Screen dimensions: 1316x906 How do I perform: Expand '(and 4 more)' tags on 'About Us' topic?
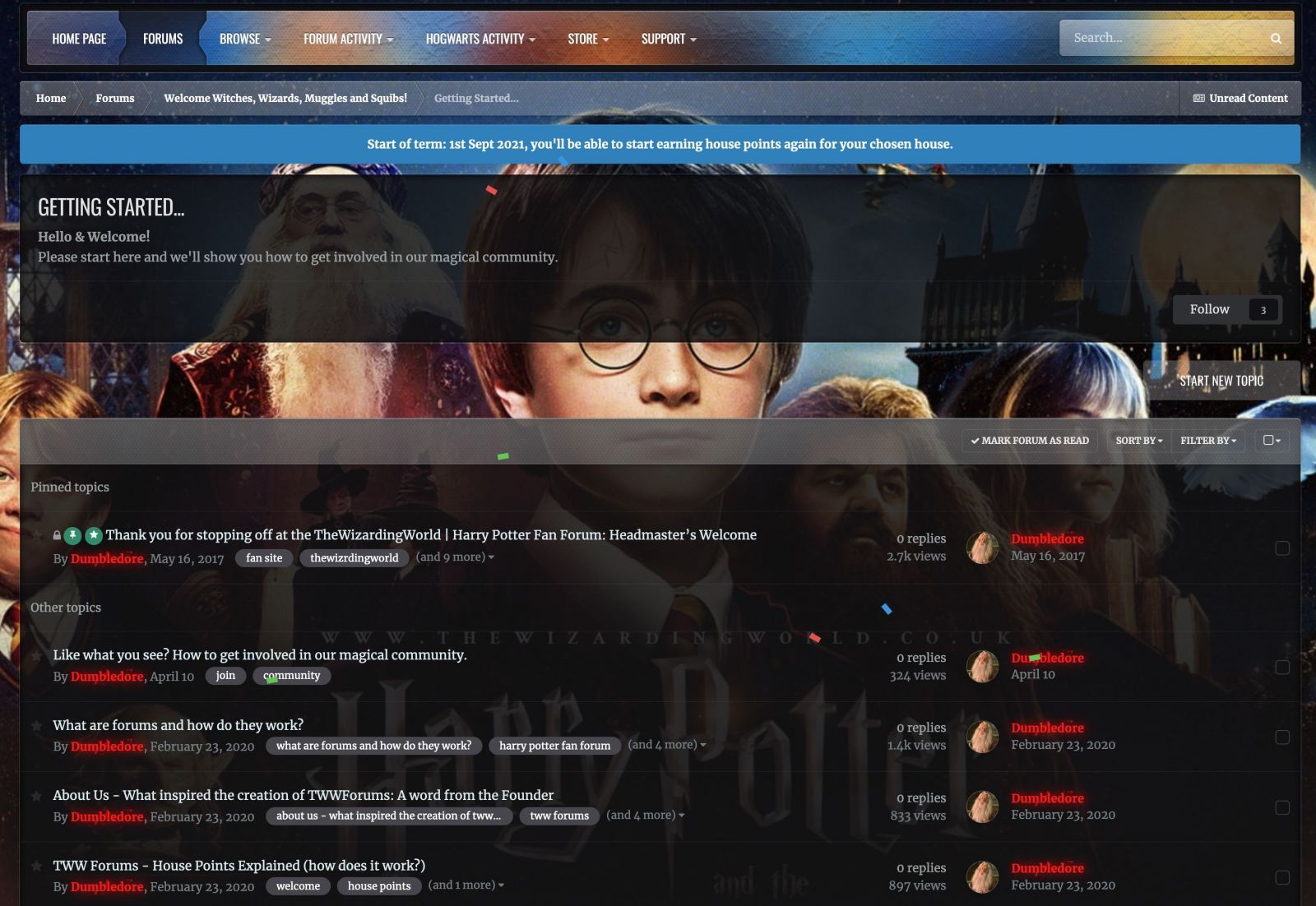pos(646,815)
